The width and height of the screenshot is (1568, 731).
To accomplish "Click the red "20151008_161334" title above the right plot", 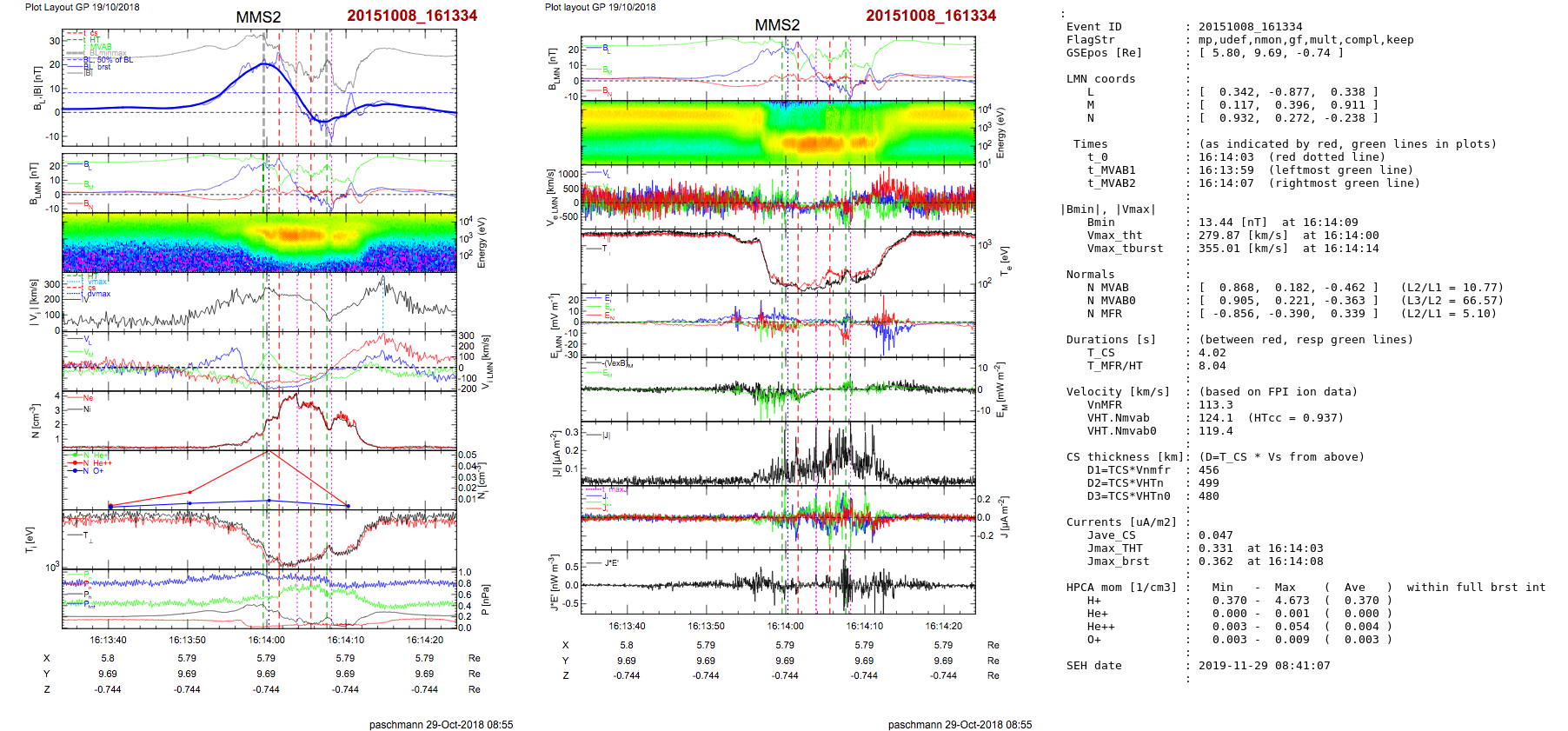I will click(931, 16).
